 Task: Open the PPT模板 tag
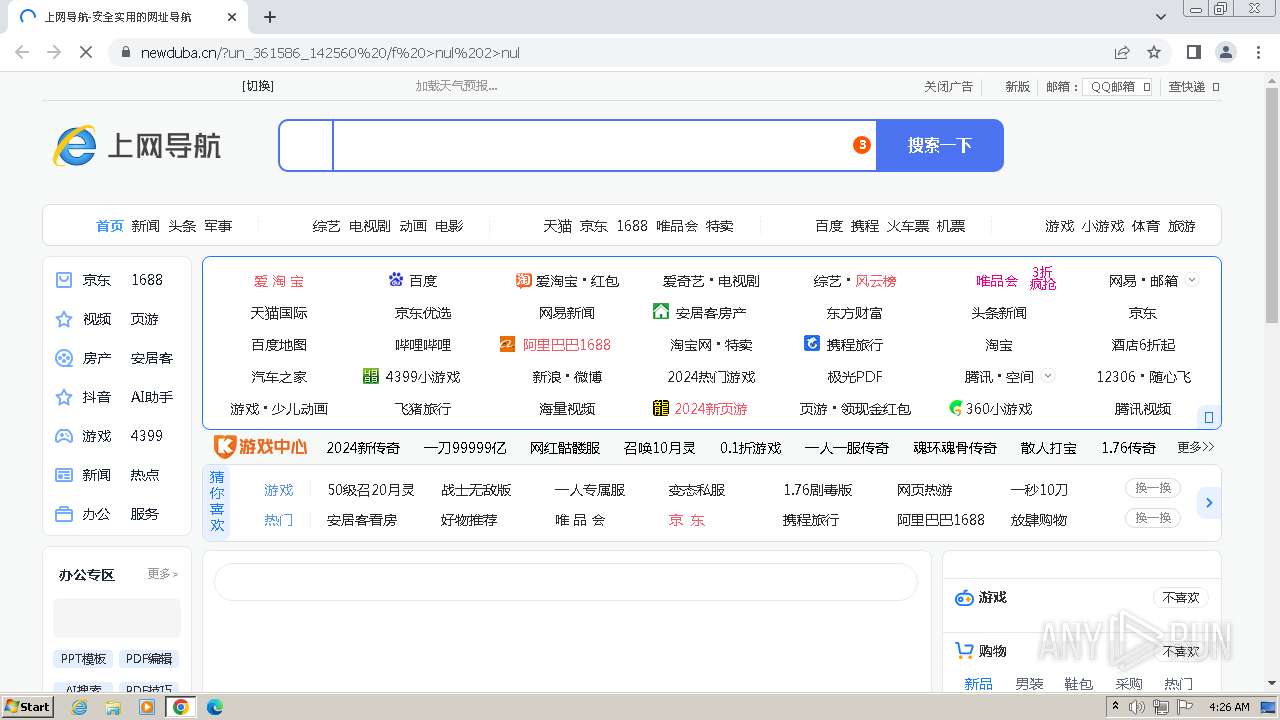(x=83, y=659)
